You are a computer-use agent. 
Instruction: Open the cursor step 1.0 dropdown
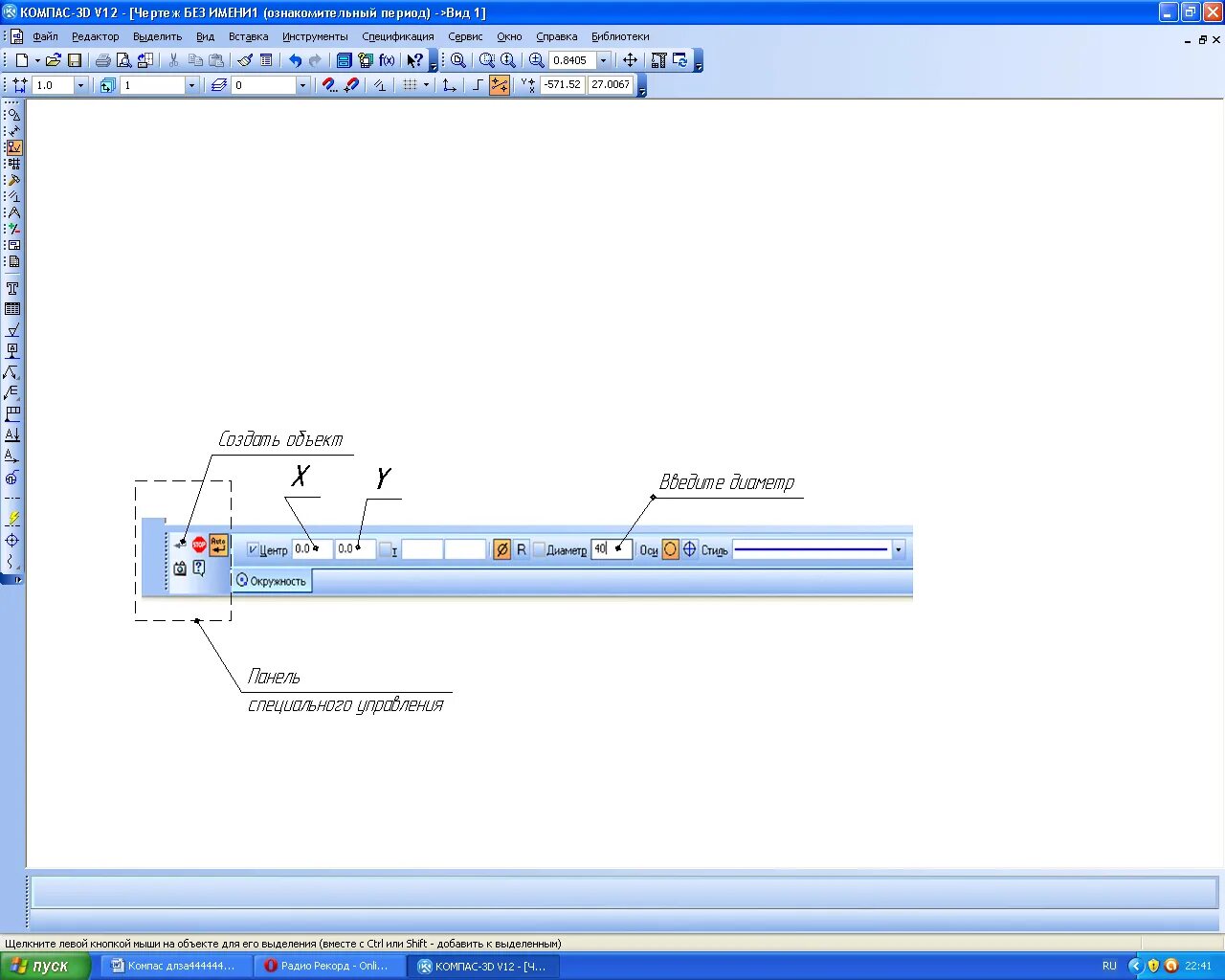[80, 85]
